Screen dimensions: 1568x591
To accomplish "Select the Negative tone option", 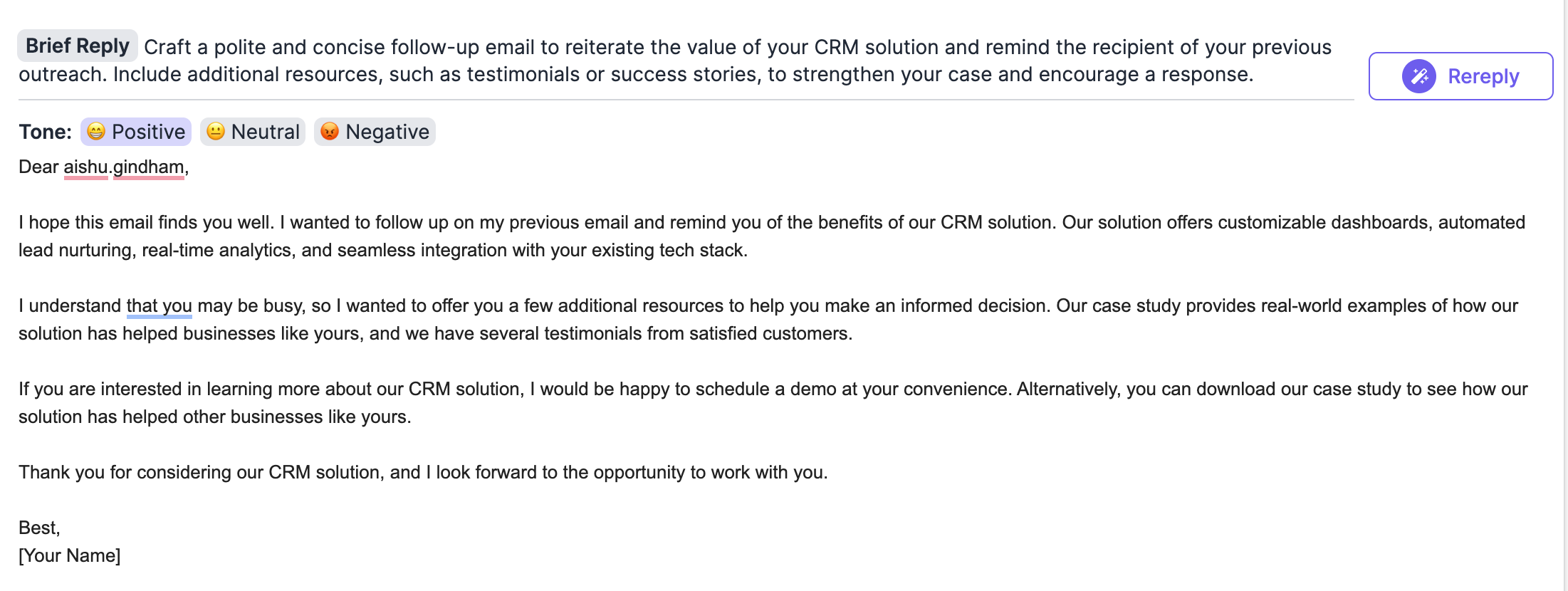I will click(x=375, y=131).
